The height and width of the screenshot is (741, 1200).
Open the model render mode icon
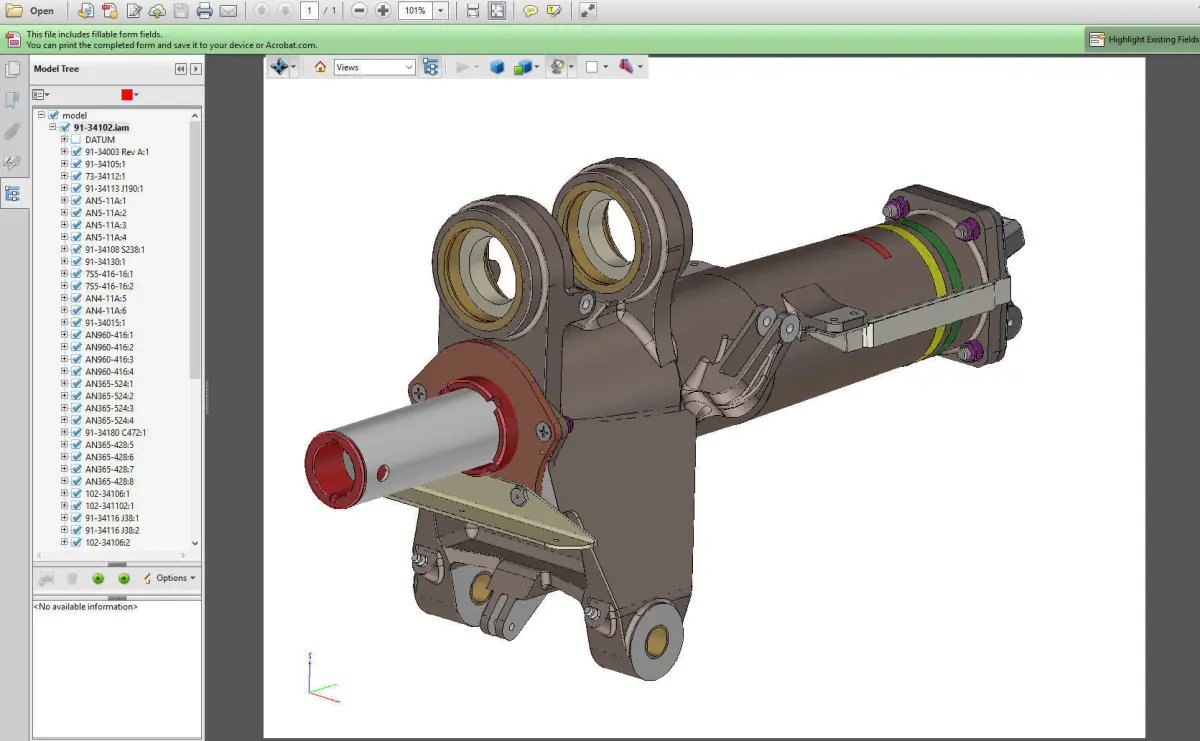coord(522,67)
